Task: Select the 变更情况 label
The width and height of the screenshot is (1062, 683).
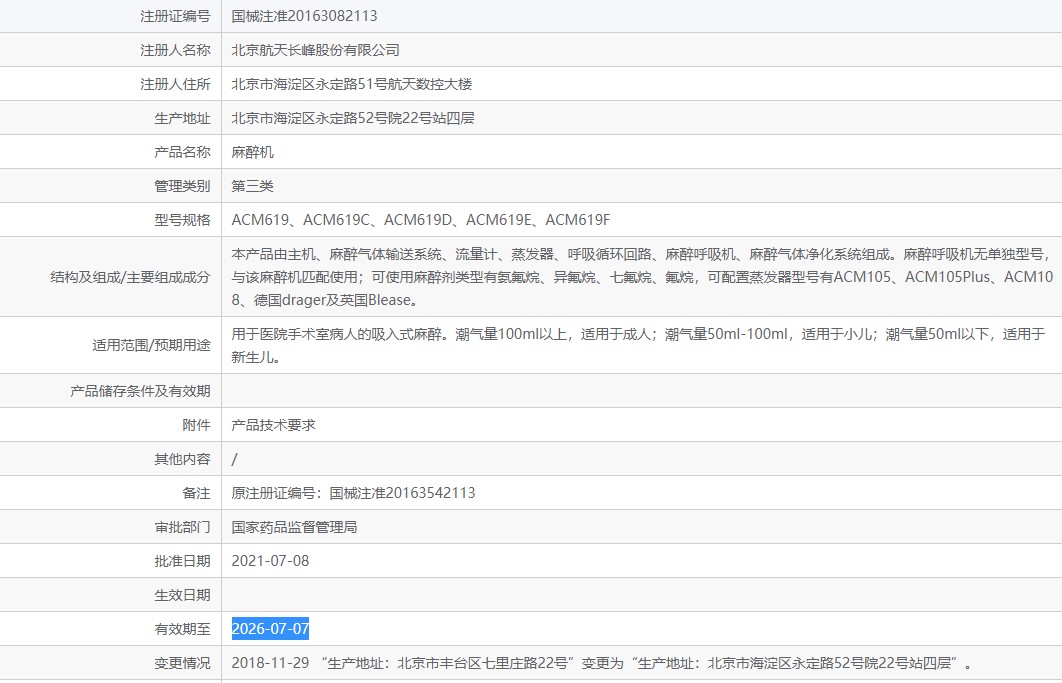Action: pyautogui.click(x=182, y=663)
